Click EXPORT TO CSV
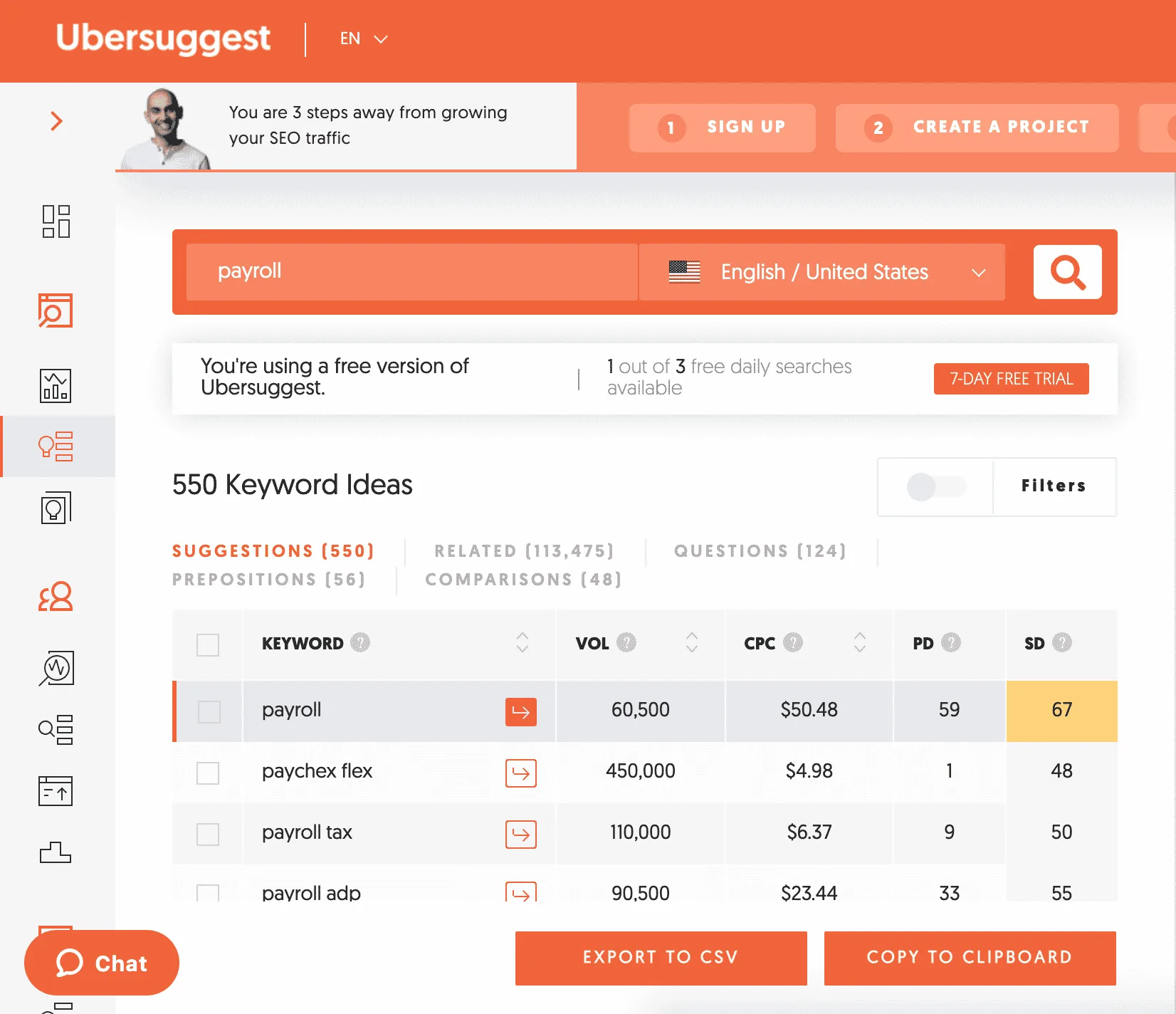 (x=661, y=958)
